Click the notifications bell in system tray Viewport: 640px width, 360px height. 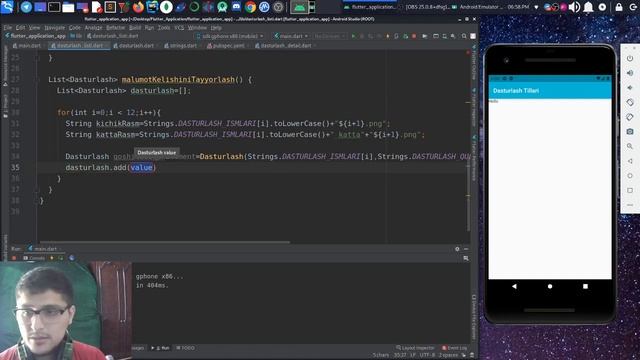(588, 7)
